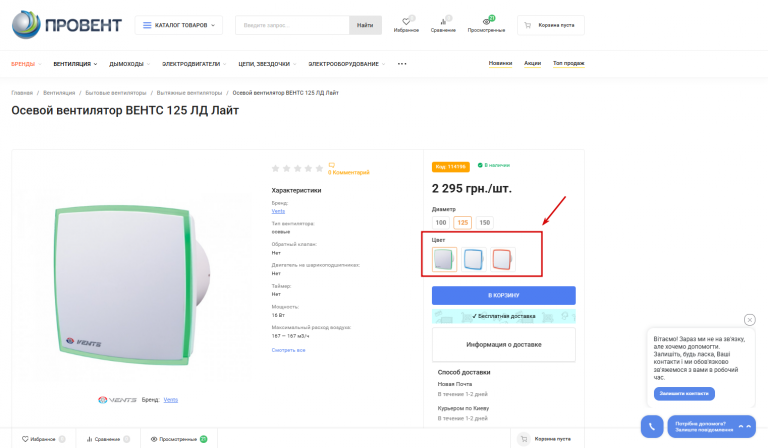Expand the Вентиляция menu

pyautogui.click(x=75, y=64)
